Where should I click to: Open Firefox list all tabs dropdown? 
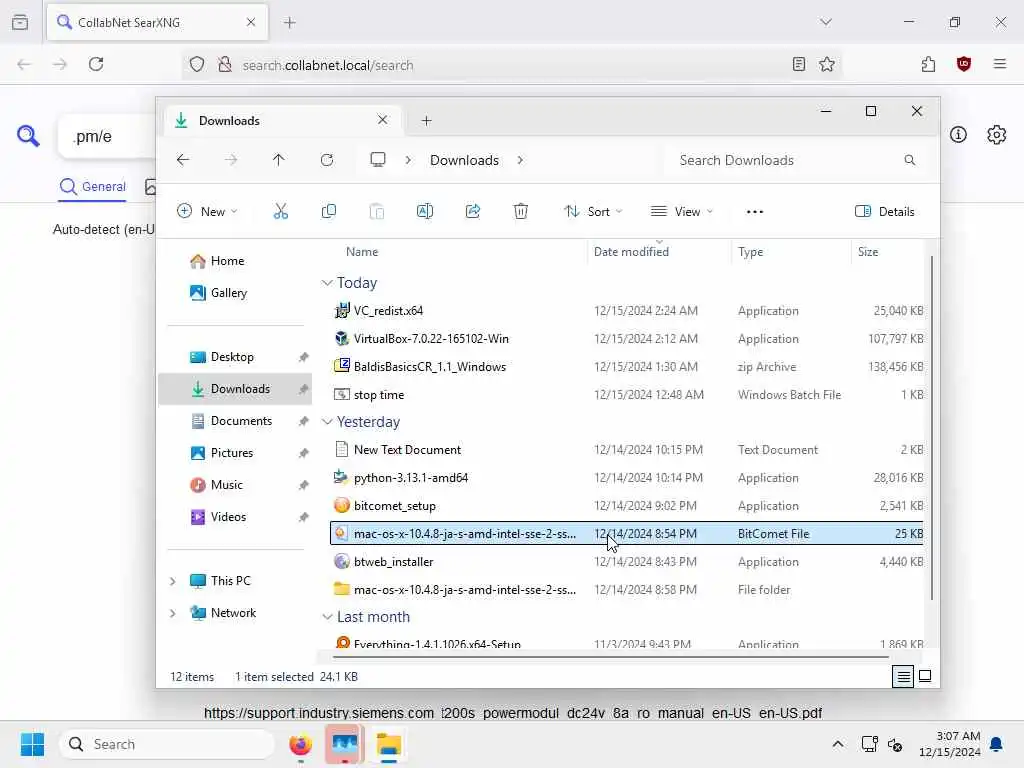point(825,22)
